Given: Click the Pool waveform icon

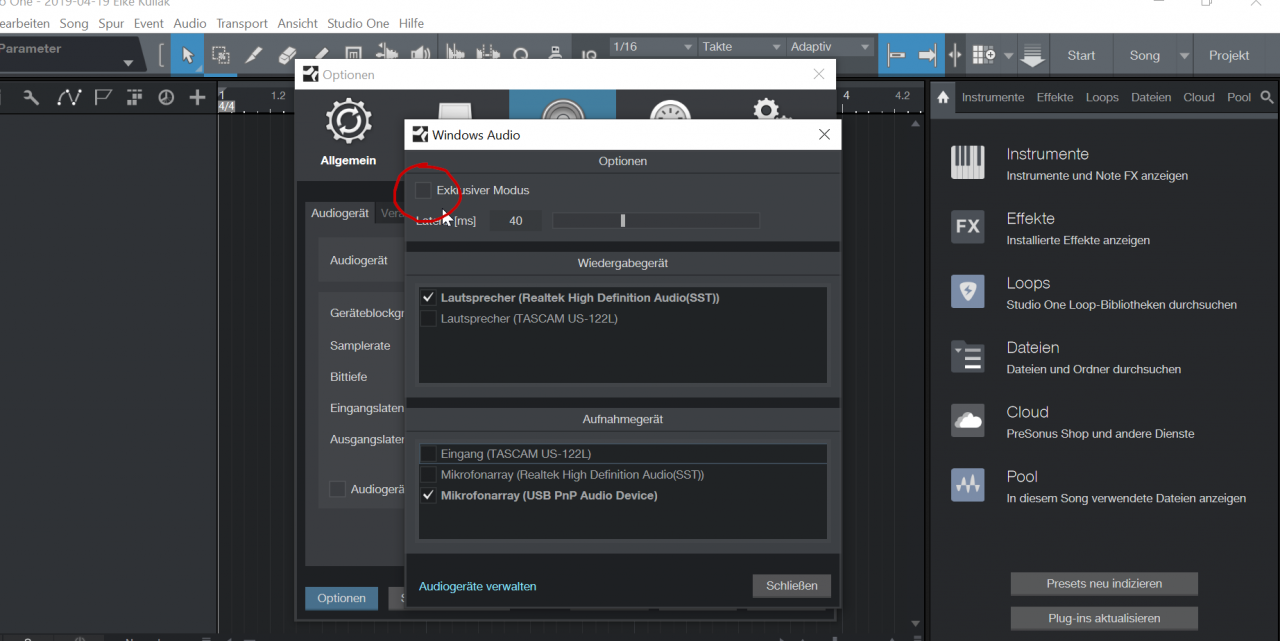Looking at the screenshot, I should 967,485.
